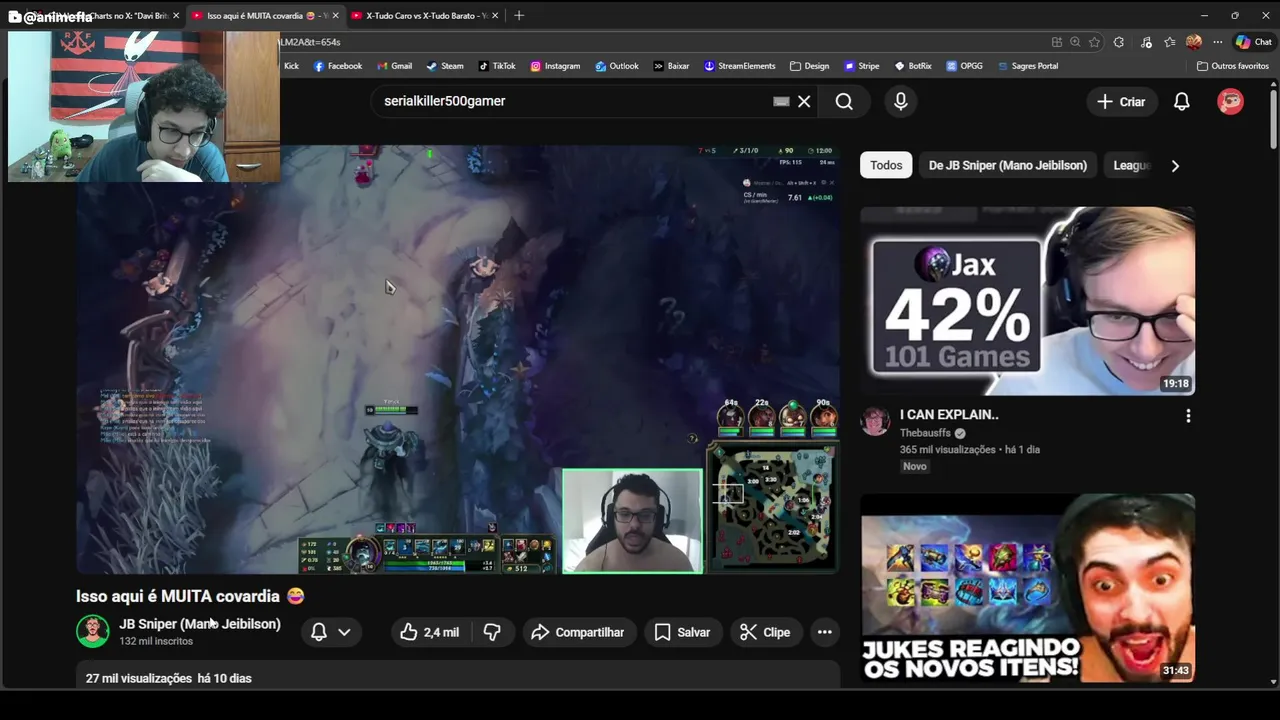Open Thebausffs channel avatar icon
The height and width of the screenshot is (720, 1280).
[875, 421]
